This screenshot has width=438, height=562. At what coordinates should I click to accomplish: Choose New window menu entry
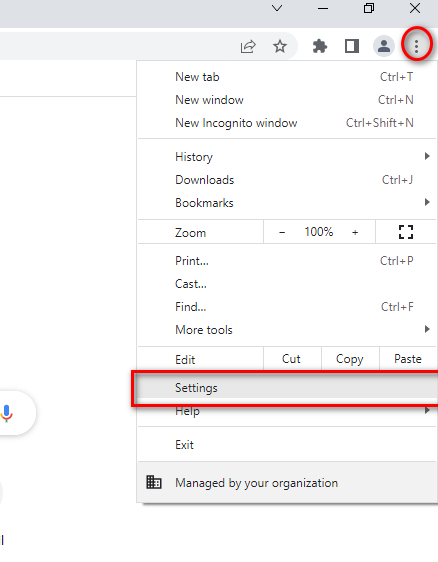click(287, 100)
